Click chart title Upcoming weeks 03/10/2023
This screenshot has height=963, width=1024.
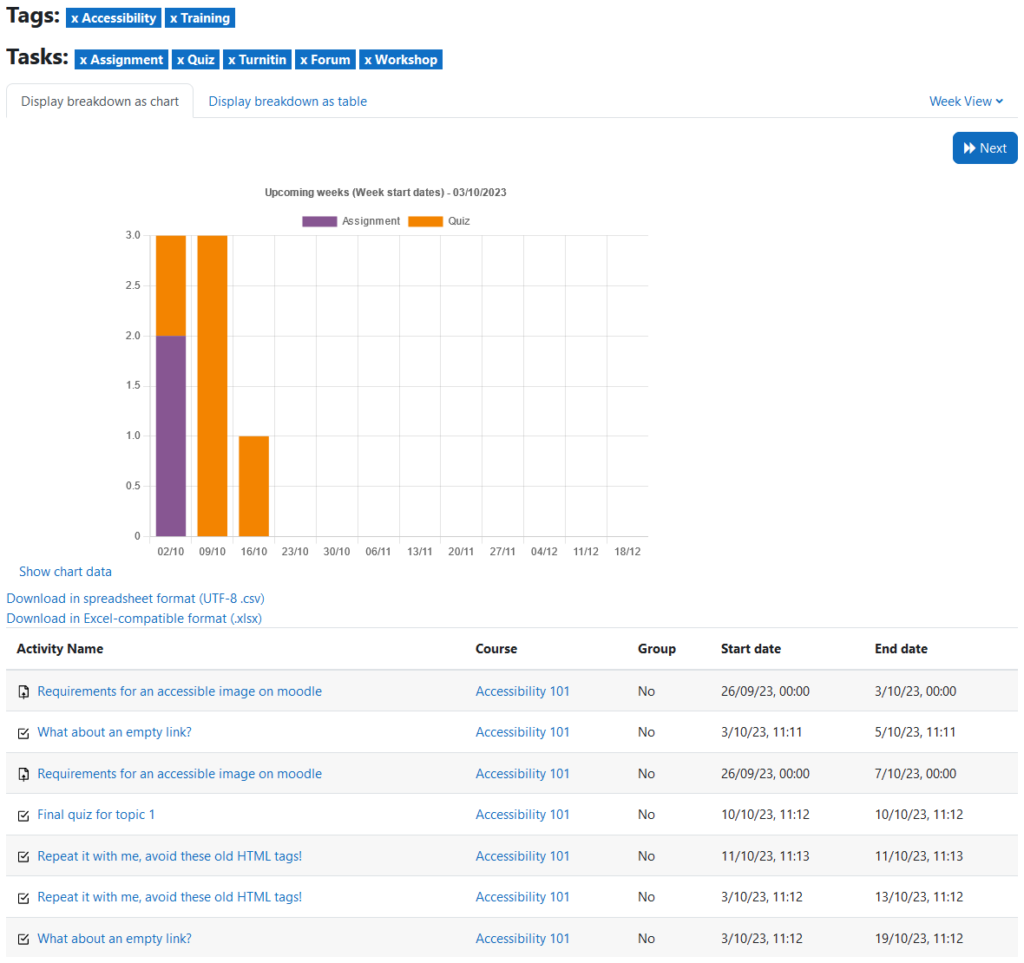pos(385,193)
